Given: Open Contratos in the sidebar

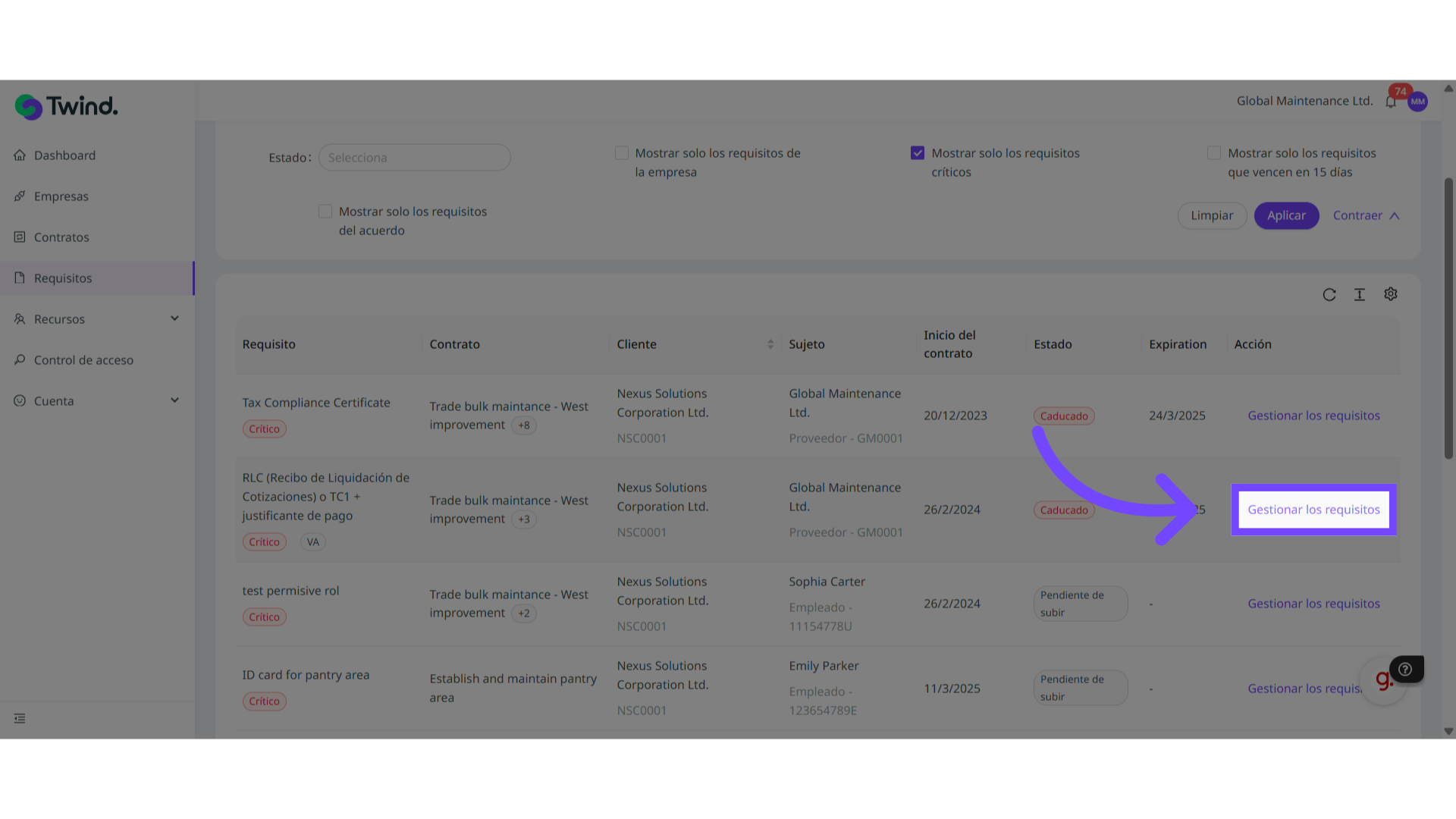Looking at the screenshot, I should coord(61,237).
